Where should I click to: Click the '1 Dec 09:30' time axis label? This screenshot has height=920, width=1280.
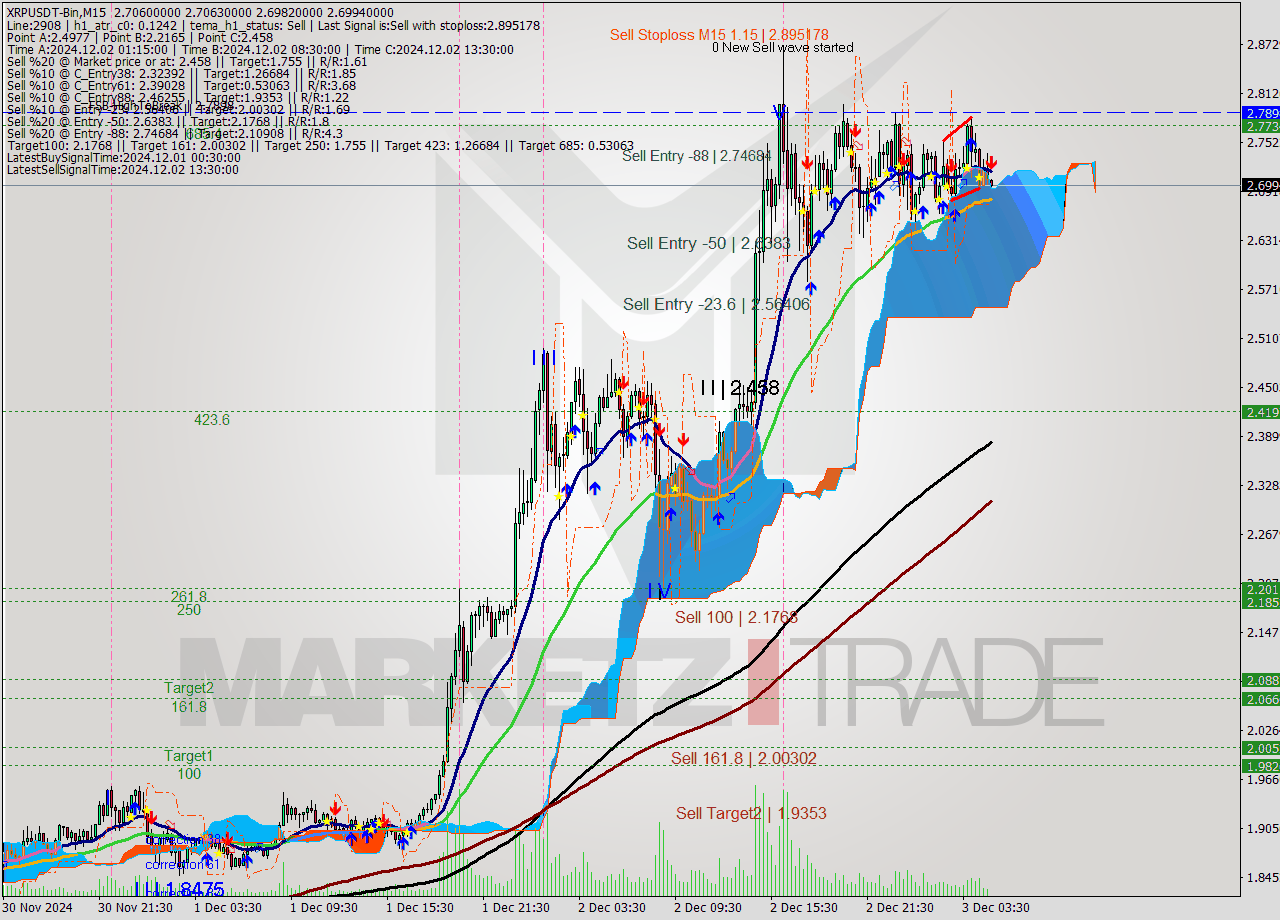323,908
